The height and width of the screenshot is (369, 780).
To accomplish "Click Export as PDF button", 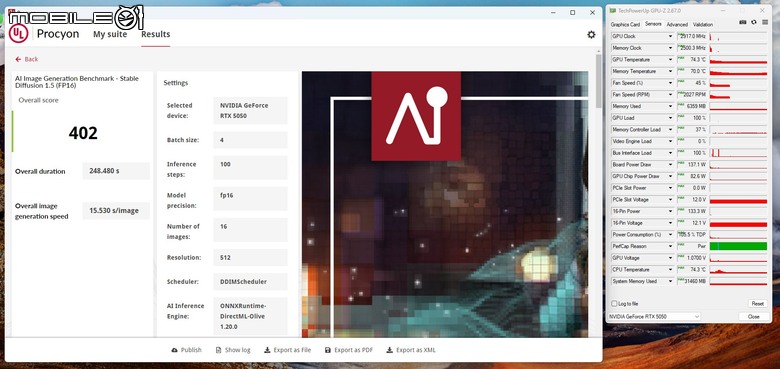I will pos(349,350).
